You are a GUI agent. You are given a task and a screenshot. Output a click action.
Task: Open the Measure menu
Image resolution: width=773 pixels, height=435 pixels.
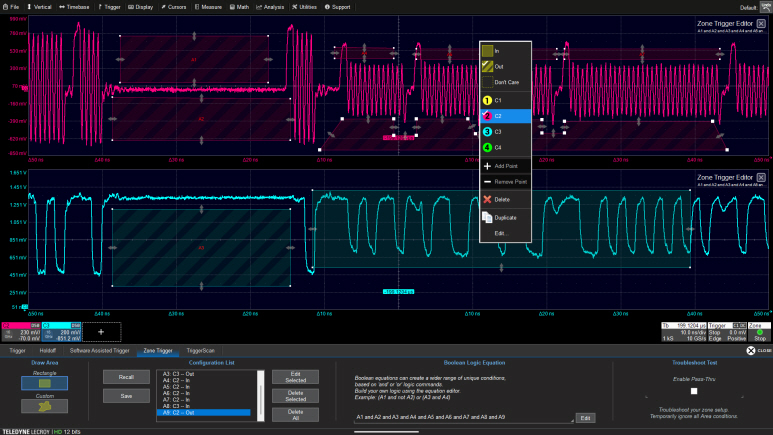(208, 7)
